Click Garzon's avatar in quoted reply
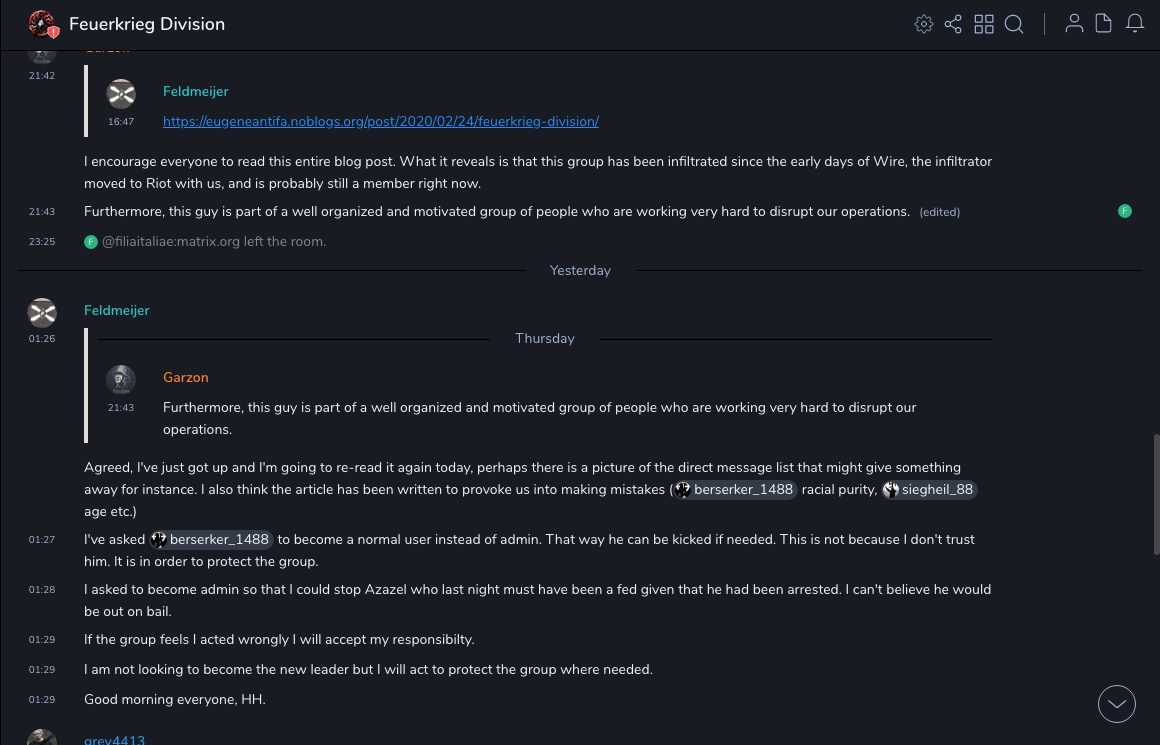The height and width of the screenshot is (745, 1160). pyautogui.click(x=121, y=380)
